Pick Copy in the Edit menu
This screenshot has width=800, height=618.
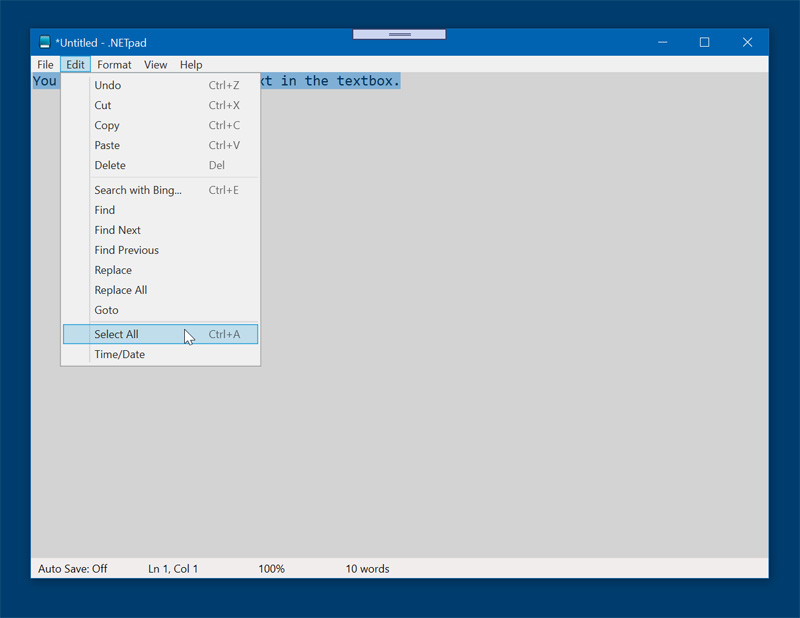click(107, 126)
